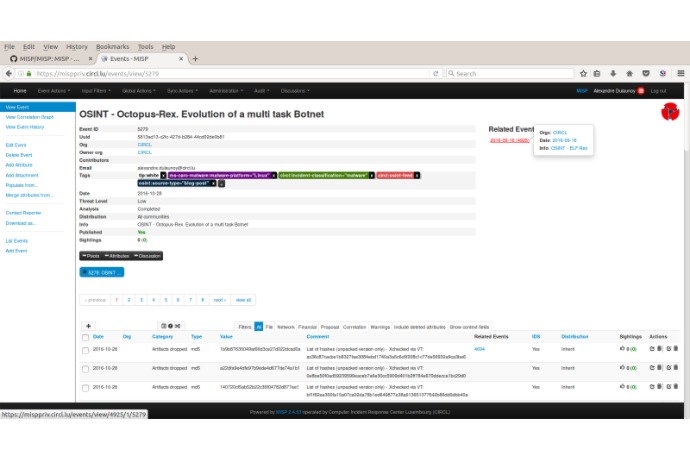
Task: Switch to the MISP/MISP GitHub tab
Action: (x=48, y=59)
